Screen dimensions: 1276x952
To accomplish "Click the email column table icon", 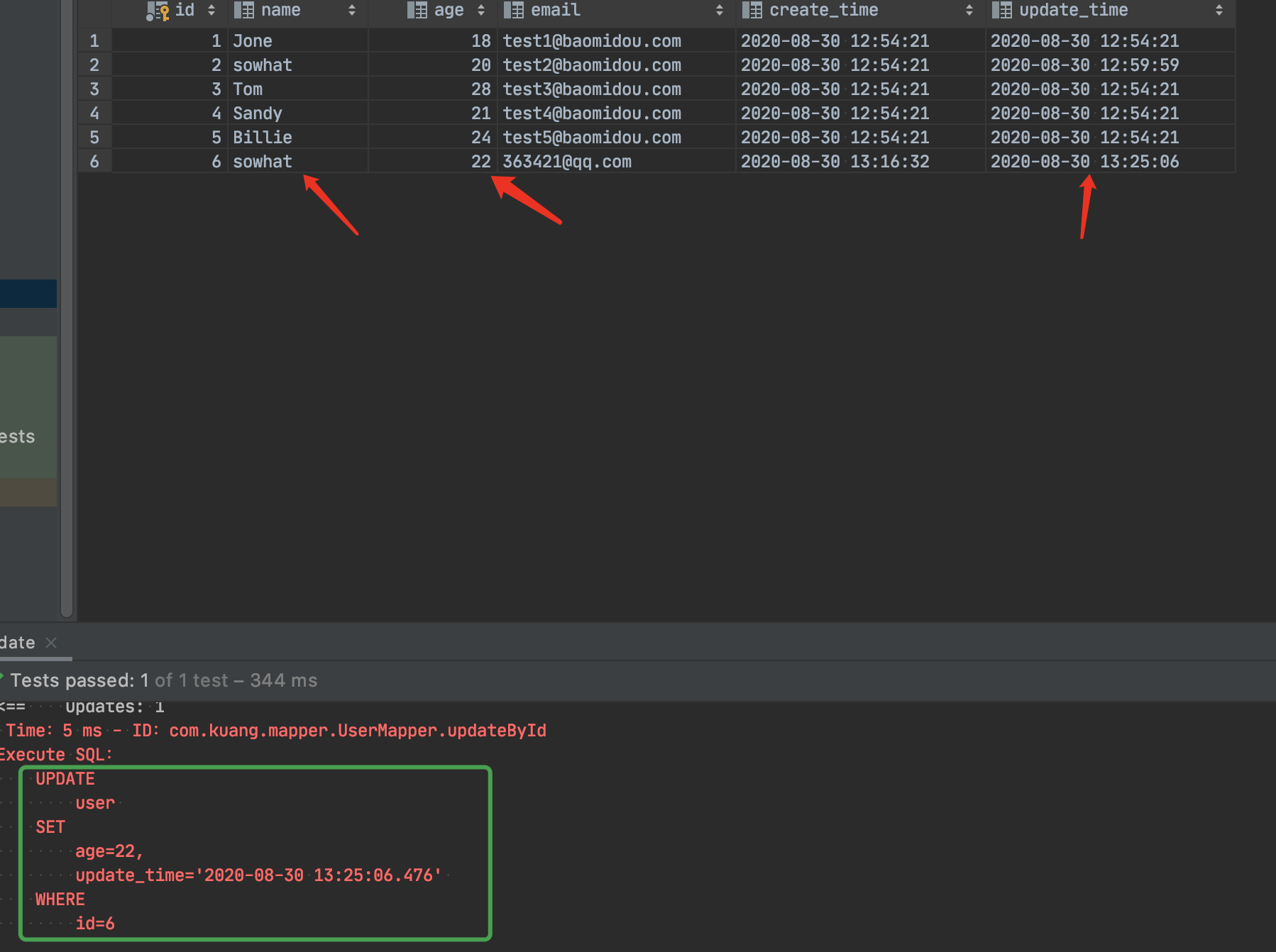I will 514,11.
